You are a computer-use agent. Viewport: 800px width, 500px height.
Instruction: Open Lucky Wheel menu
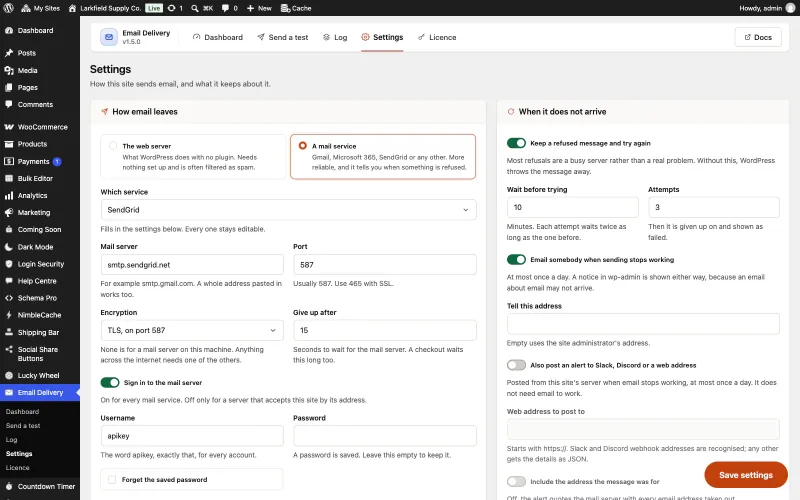click(40, 376)
